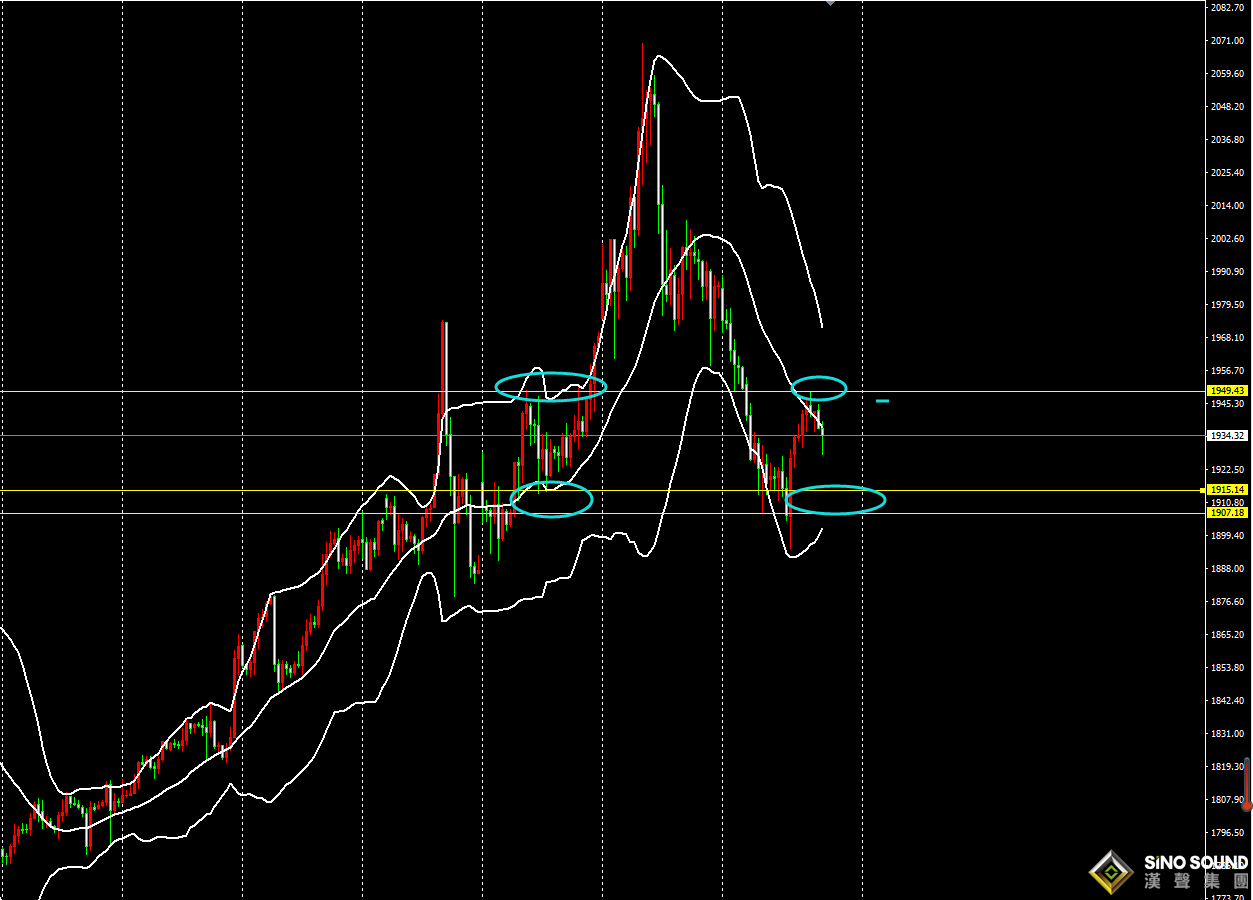
Task: Click the 2002.60 label on price scale
Action: pyautogui.click(x=1226, y=239)
